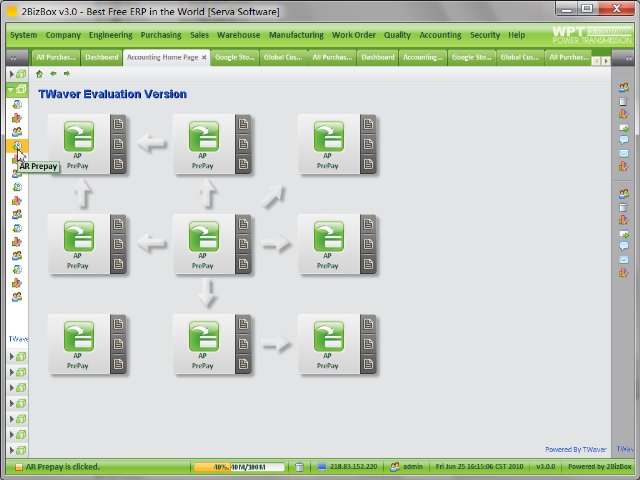Open the center AP PrePay node icon
The height and width of the screenshot is (480, 640).
tap(203, 236)
